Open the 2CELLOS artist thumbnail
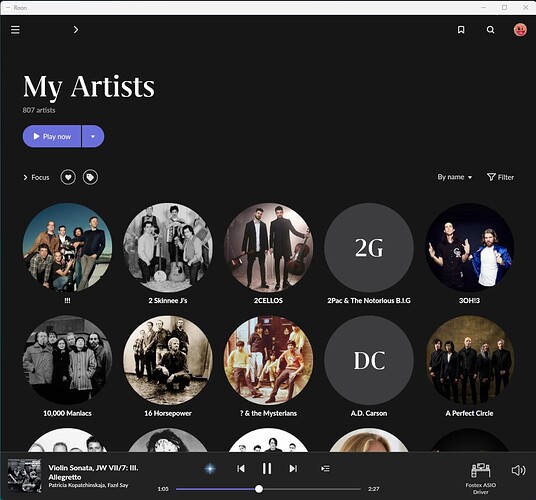Viewport: 536px width, 500px height. point(268,247)
